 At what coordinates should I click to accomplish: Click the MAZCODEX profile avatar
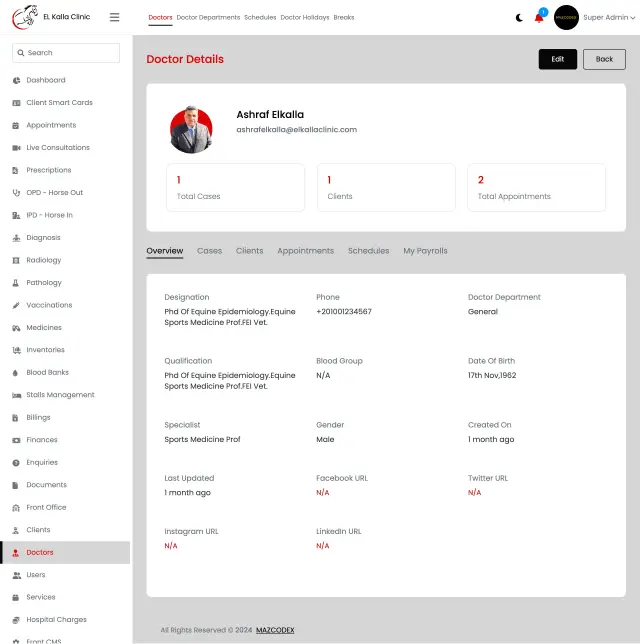[x=566, y=18]
